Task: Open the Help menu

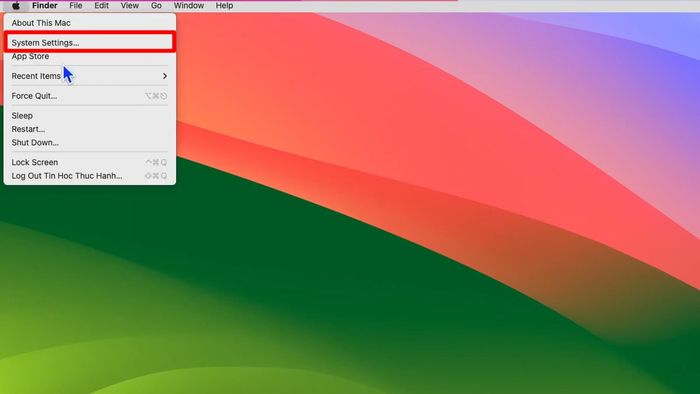Action: coord(224,6)
